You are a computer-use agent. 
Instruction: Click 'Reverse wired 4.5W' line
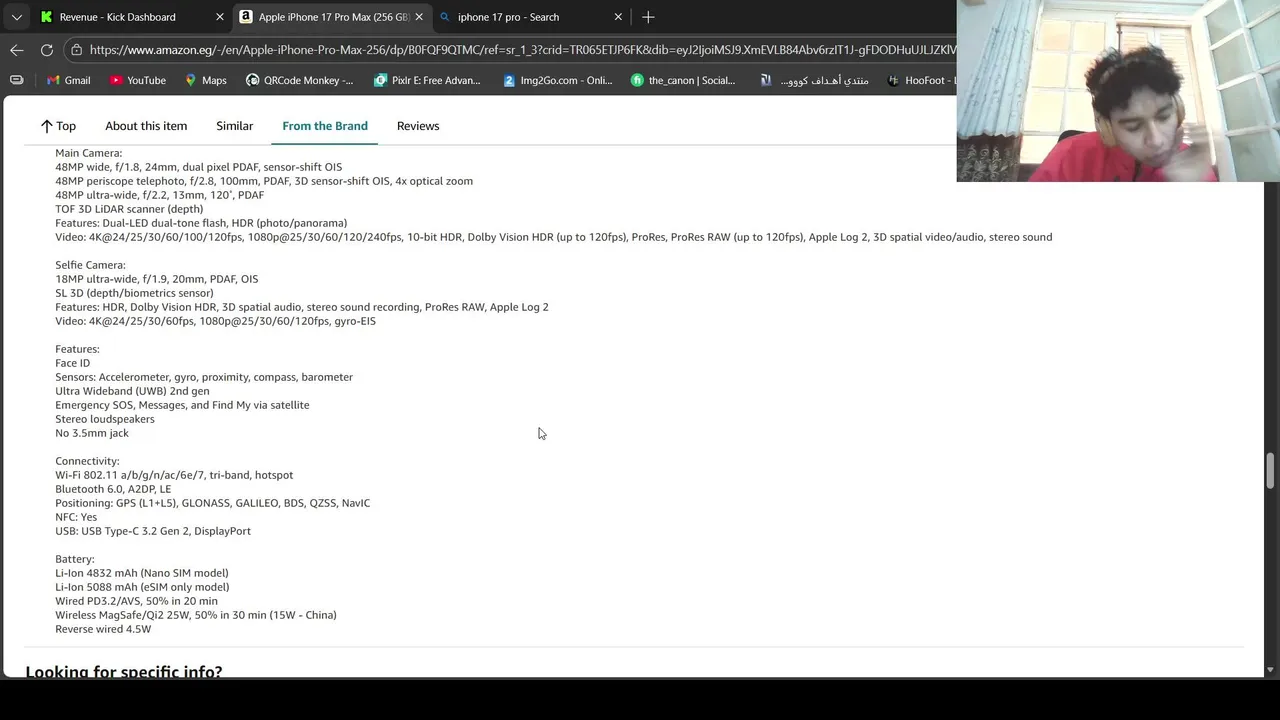103,629
